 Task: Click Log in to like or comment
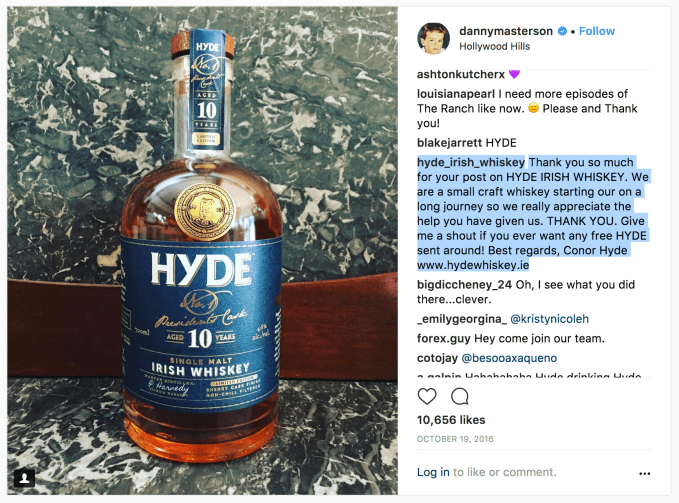(433, 472)
